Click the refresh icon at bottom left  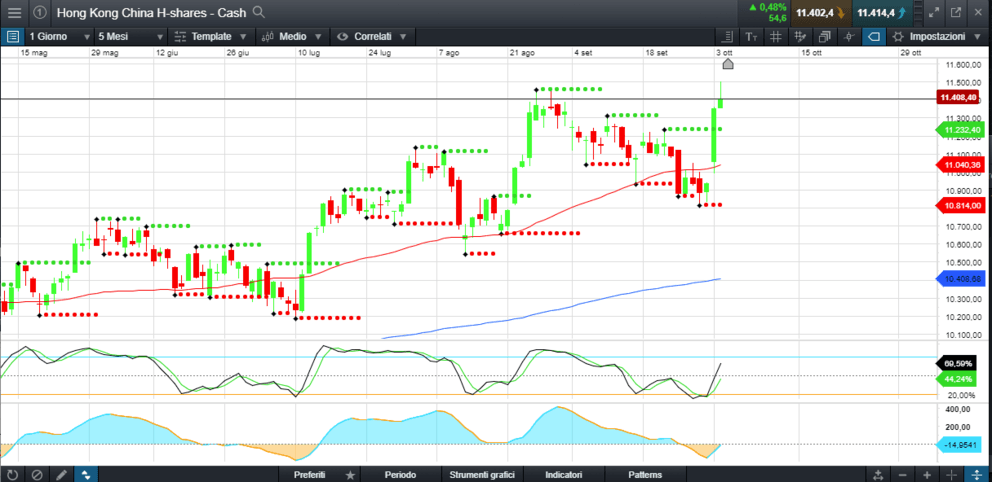[x=13, y=474]
